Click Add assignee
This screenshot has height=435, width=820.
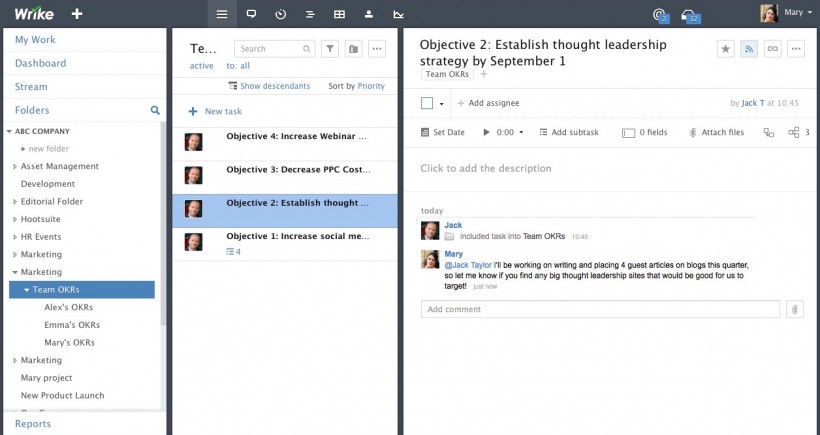pyautogui.click(x=488, y=103)
